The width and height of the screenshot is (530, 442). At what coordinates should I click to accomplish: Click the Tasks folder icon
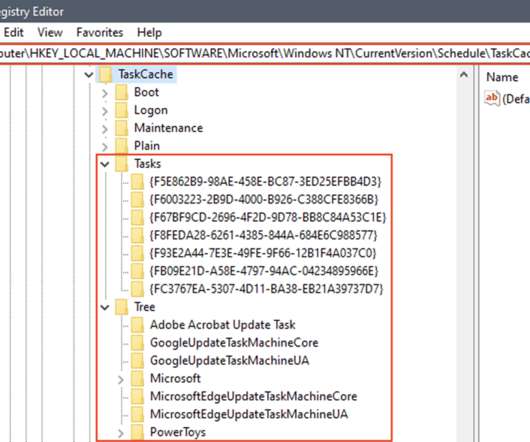pyautogui.click(x=121, y=164)
